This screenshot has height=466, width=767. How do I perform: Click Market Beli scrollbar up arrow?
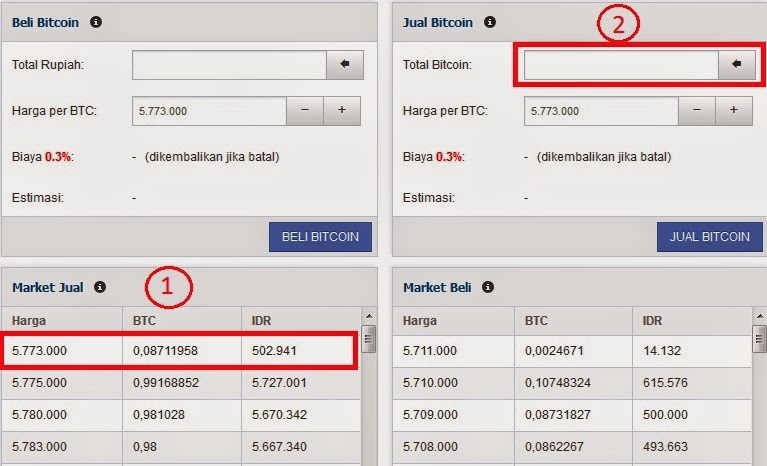[x=760, y=316]
